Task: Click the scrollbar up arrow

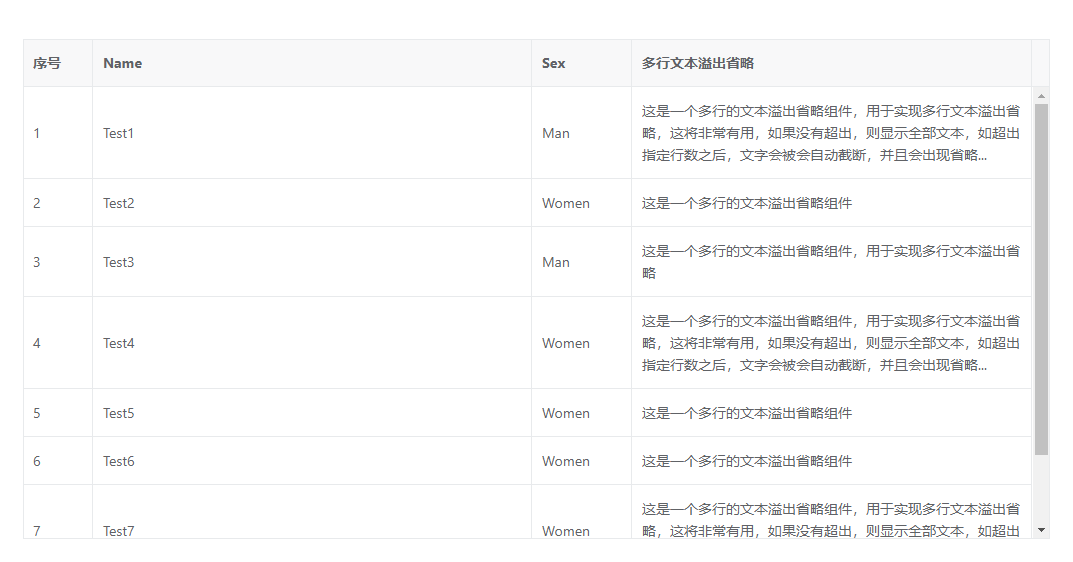Action: tap(1041, 97)
